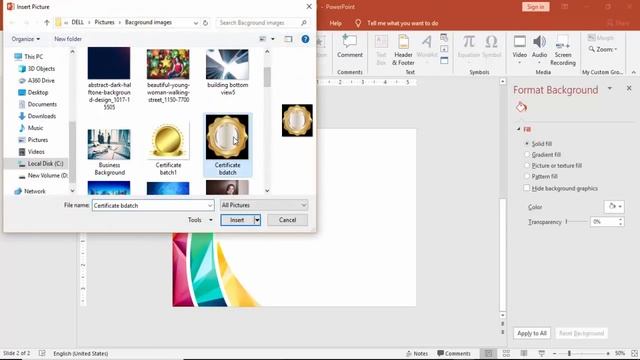Open the Help tab in PowerPoint
This screenshot has height=360, width=640.
336,23
